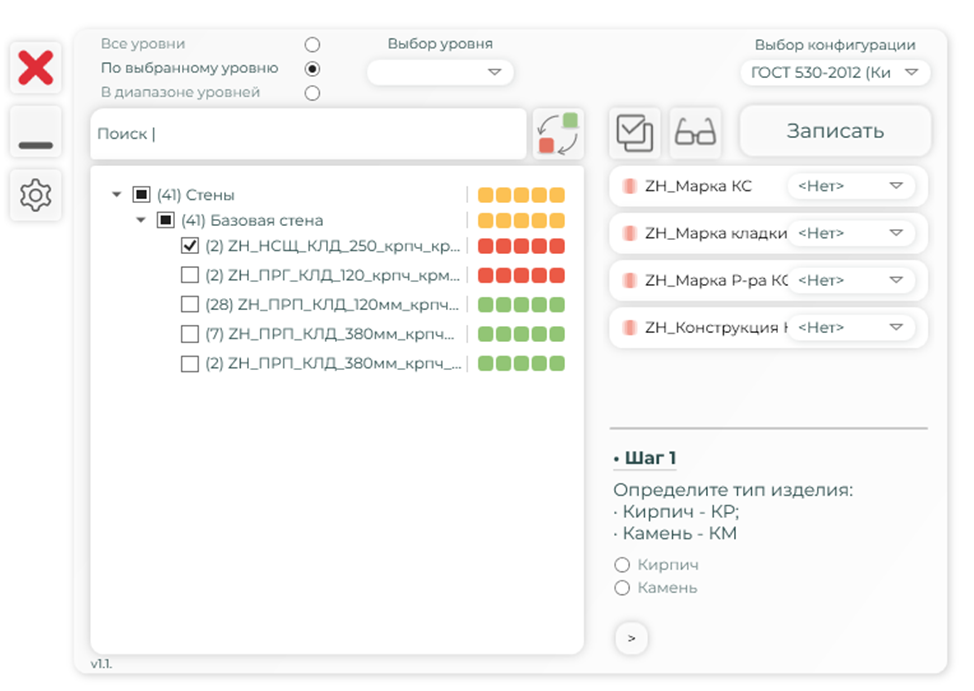Toggle the '(41) Стены' checkbox
974x691 pixels.
[142, 194]
